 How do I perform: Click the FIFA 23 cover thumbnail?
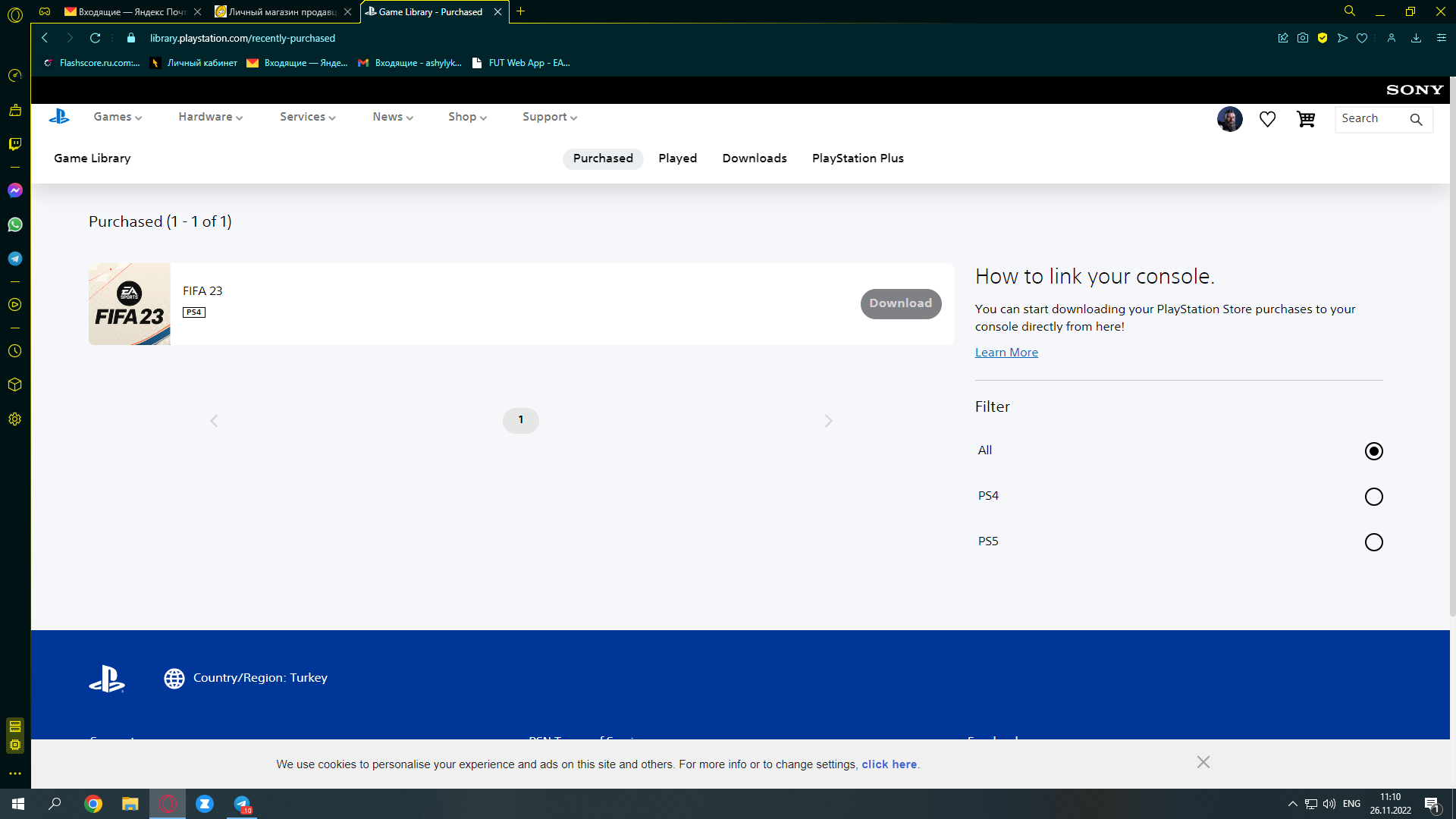coord(130,304)
